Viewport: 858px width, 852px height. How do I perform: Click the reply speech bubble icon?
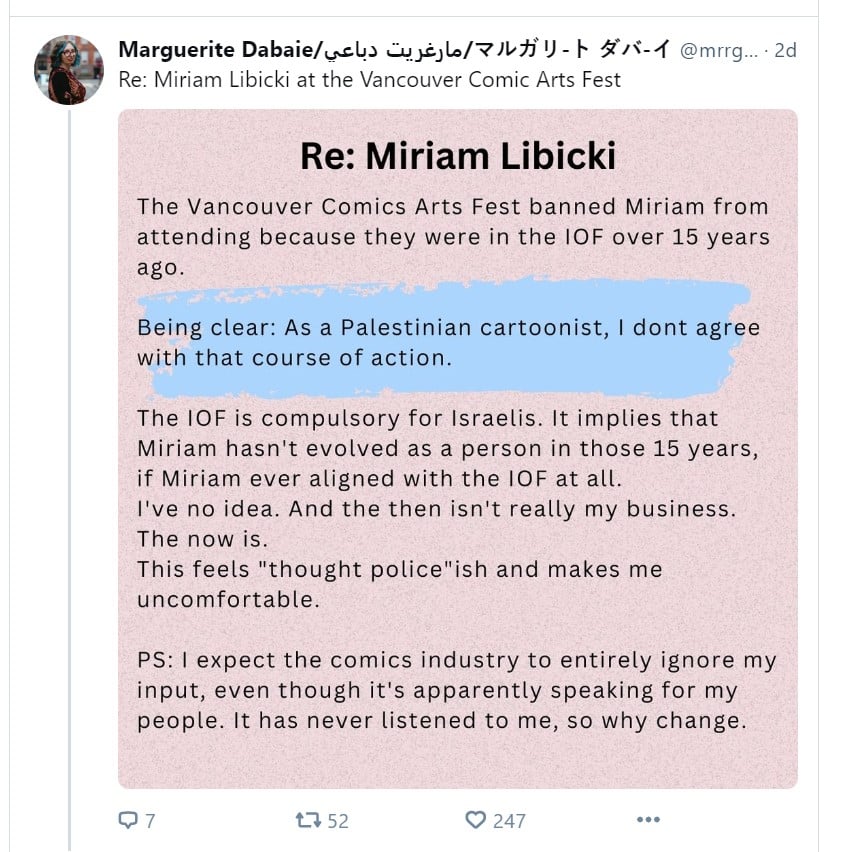coord(128,820)
